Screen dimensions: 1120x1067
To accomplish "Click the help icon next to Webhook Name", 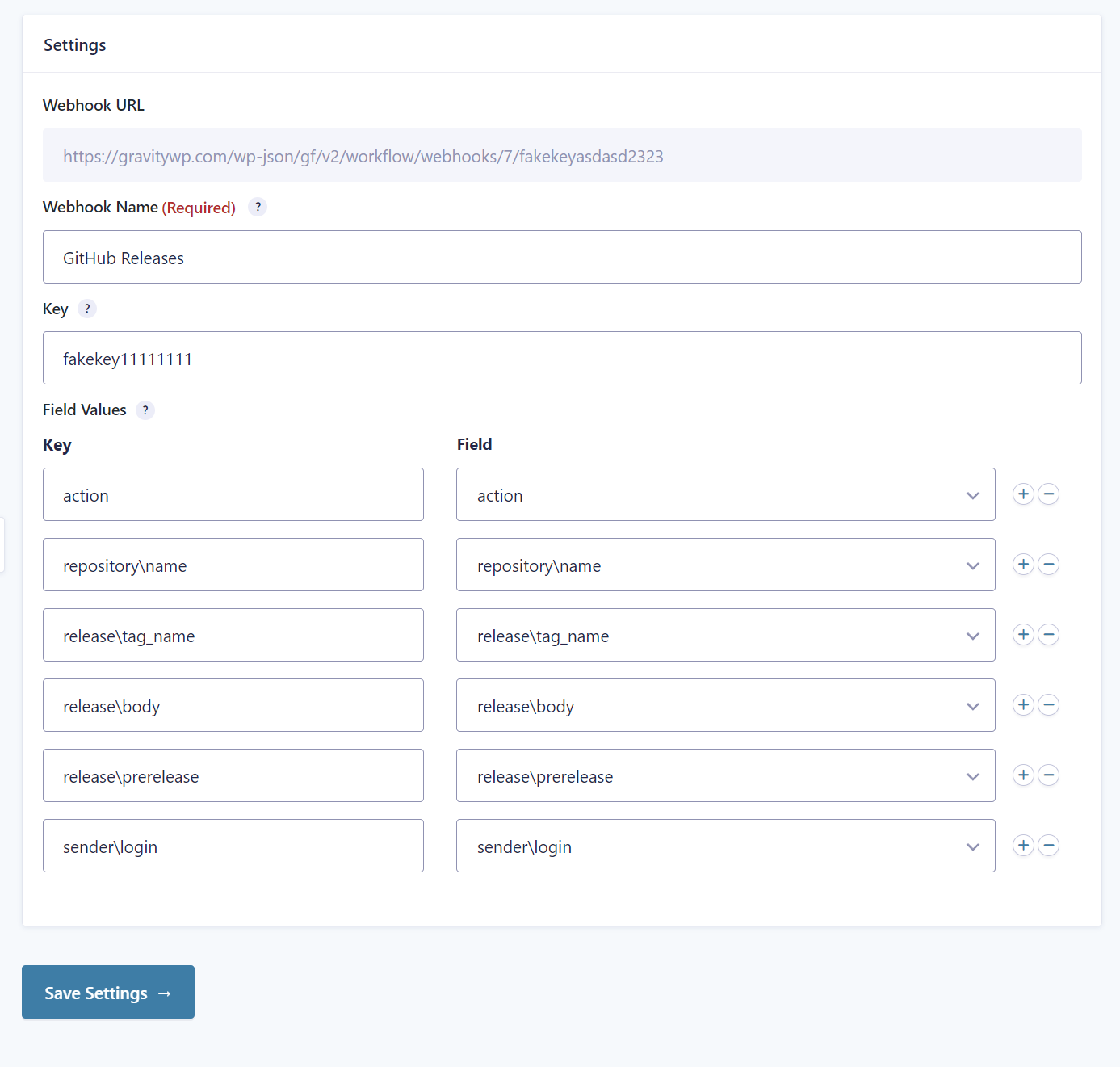I will coord(258,207).
